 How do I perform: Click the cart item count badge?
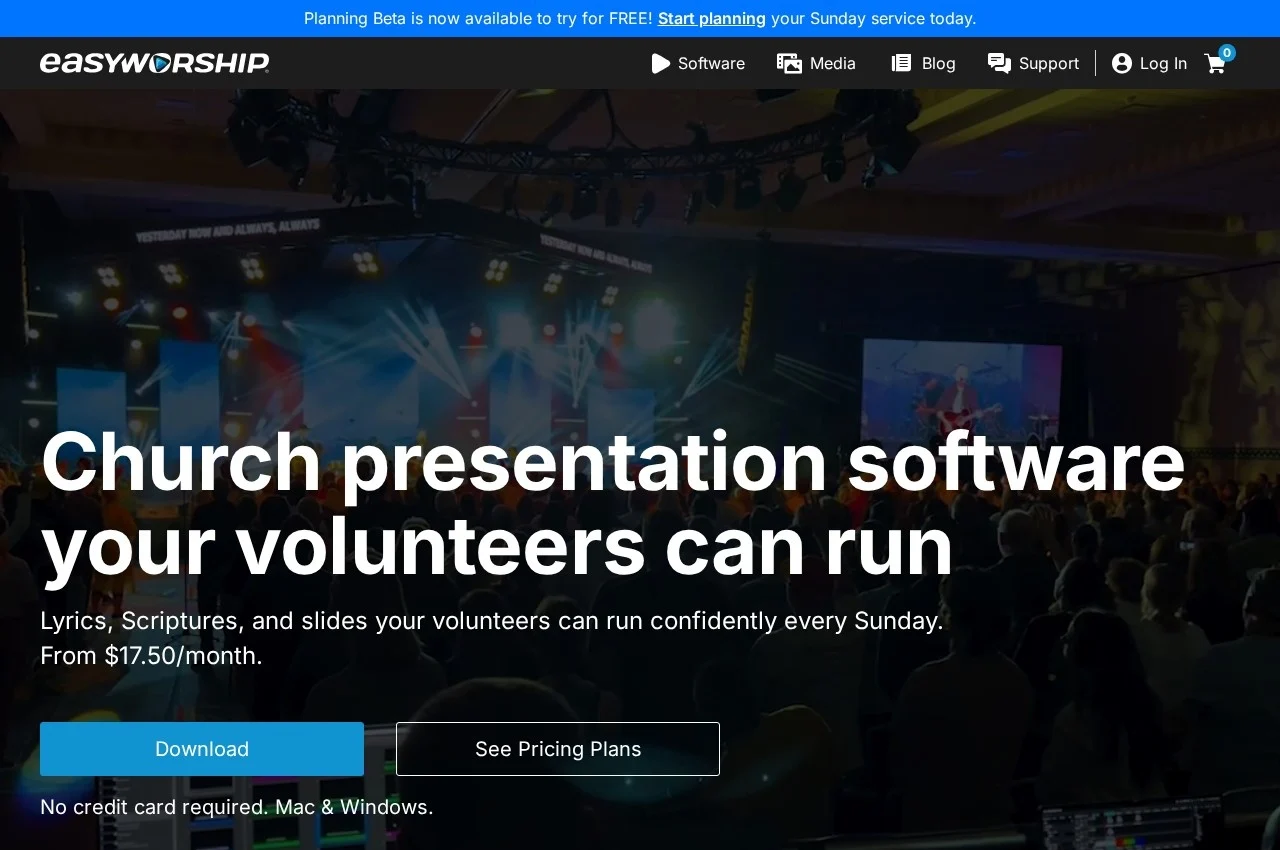coord(1227,53)
